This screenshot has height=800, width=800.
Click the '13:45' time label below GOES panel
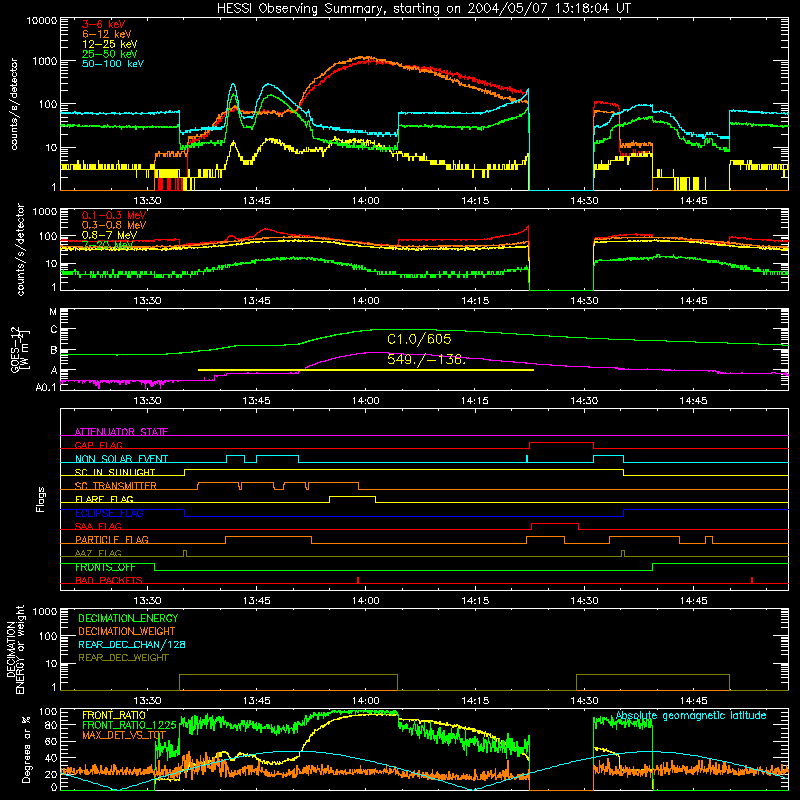coord(256,401)
